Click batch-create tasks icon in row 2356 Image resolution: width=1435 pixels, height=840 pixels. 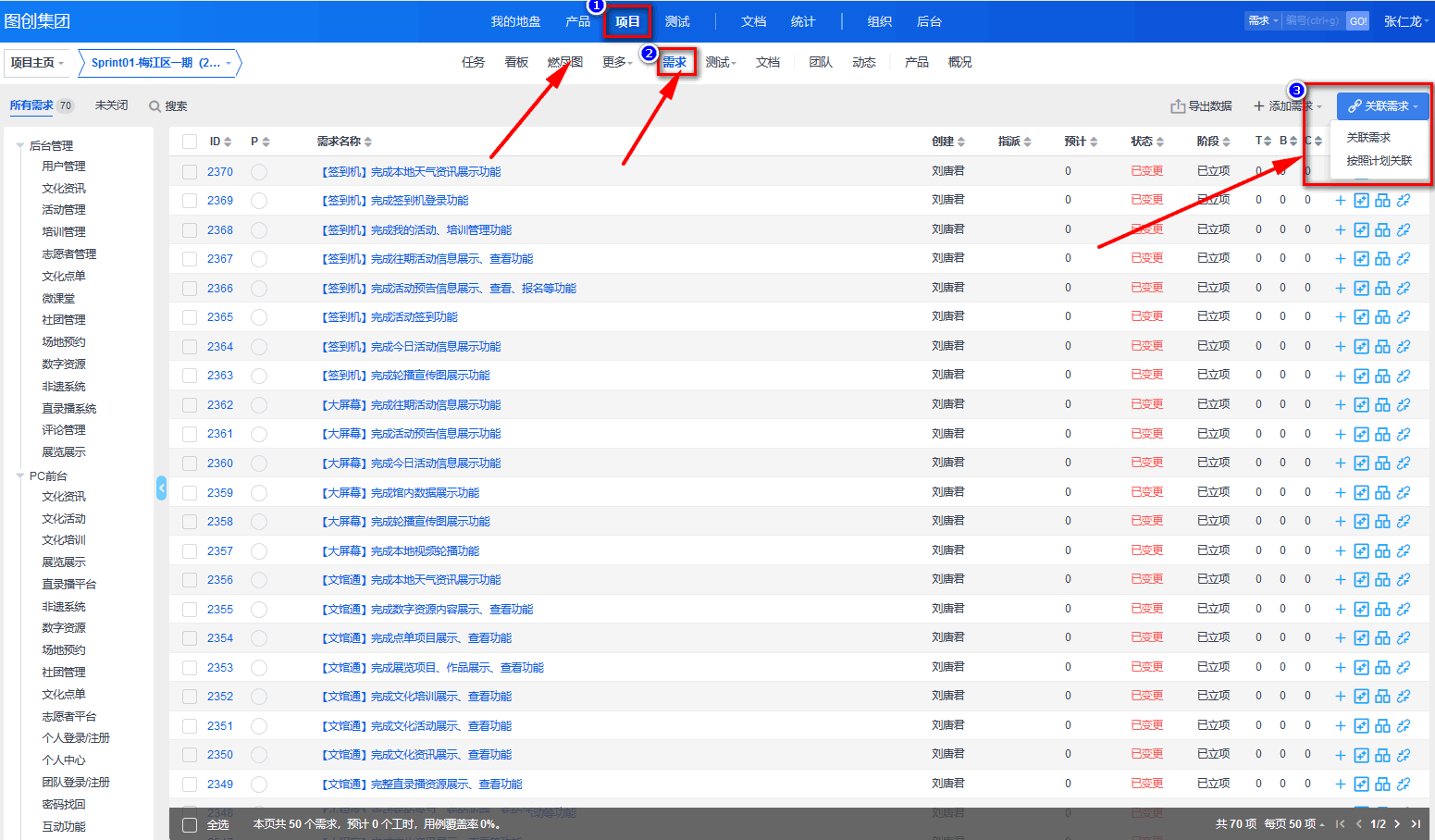(x=1361, y=580)
